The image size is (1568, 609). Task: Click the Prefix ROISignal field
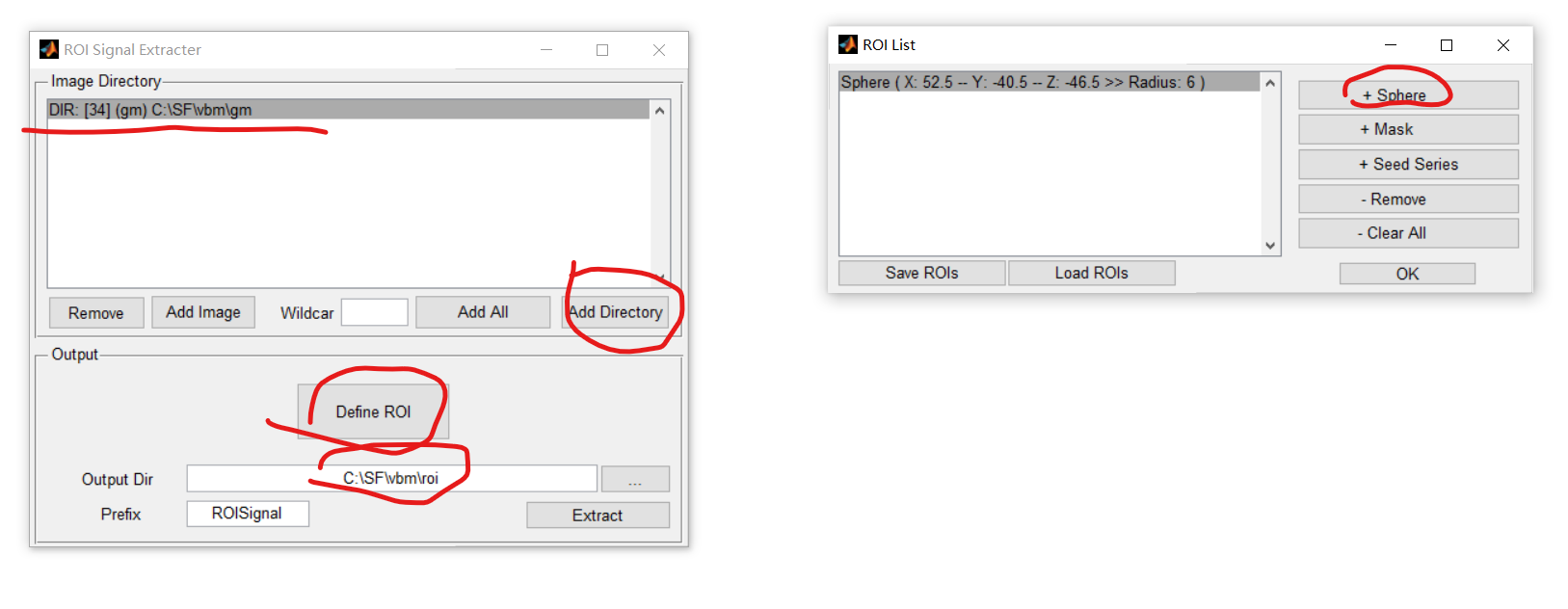[x=248, y=514]
